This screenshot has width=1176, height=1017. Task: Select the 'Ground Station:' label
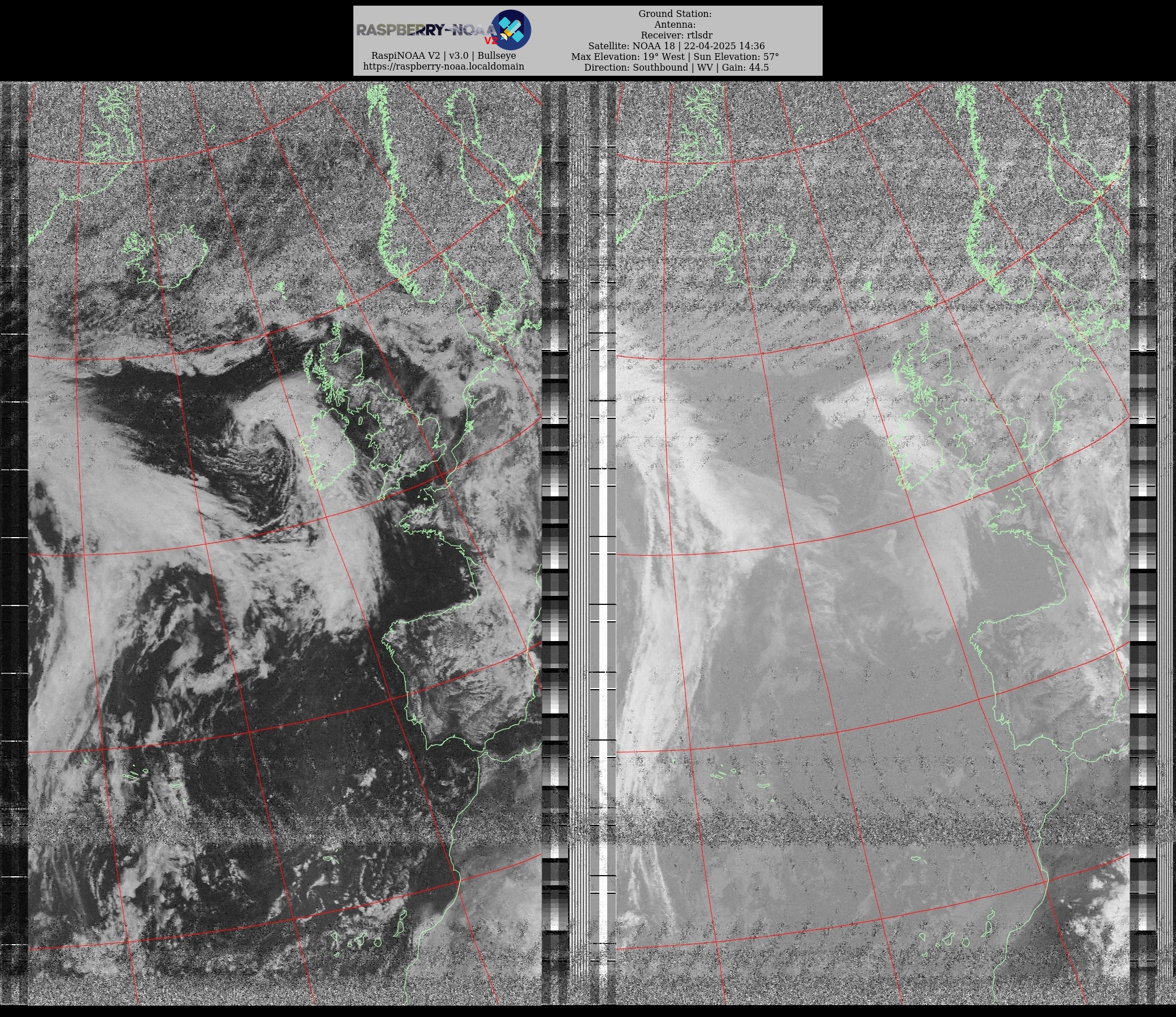pyautogui.click(x=675, y=14)
